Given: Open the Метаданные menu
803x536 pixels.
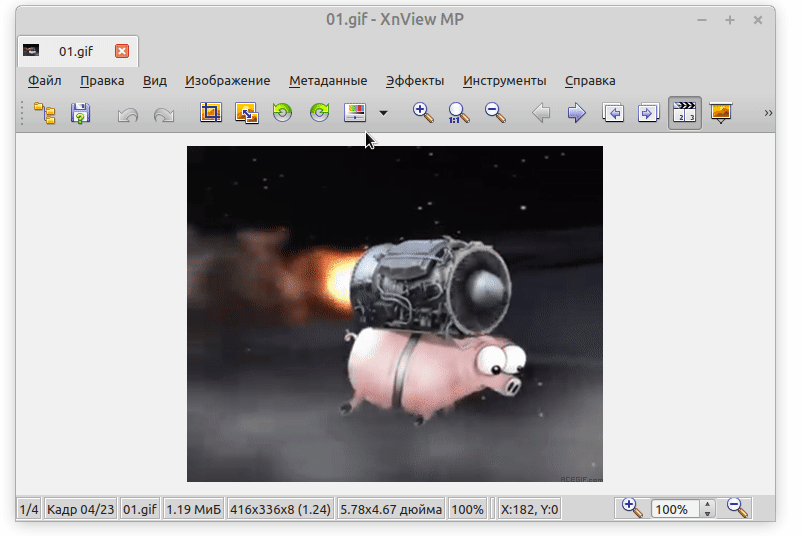Looking at the screenshot, I should click(328, 81).
